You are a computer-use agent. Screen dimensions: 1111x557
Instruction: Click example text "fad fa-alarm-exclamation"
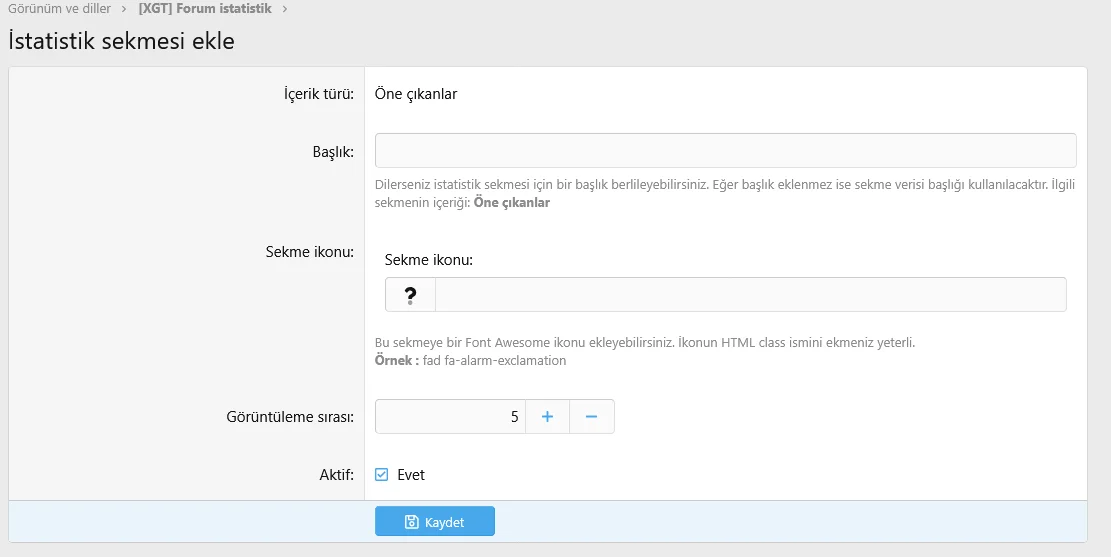[x=494, y=360]
